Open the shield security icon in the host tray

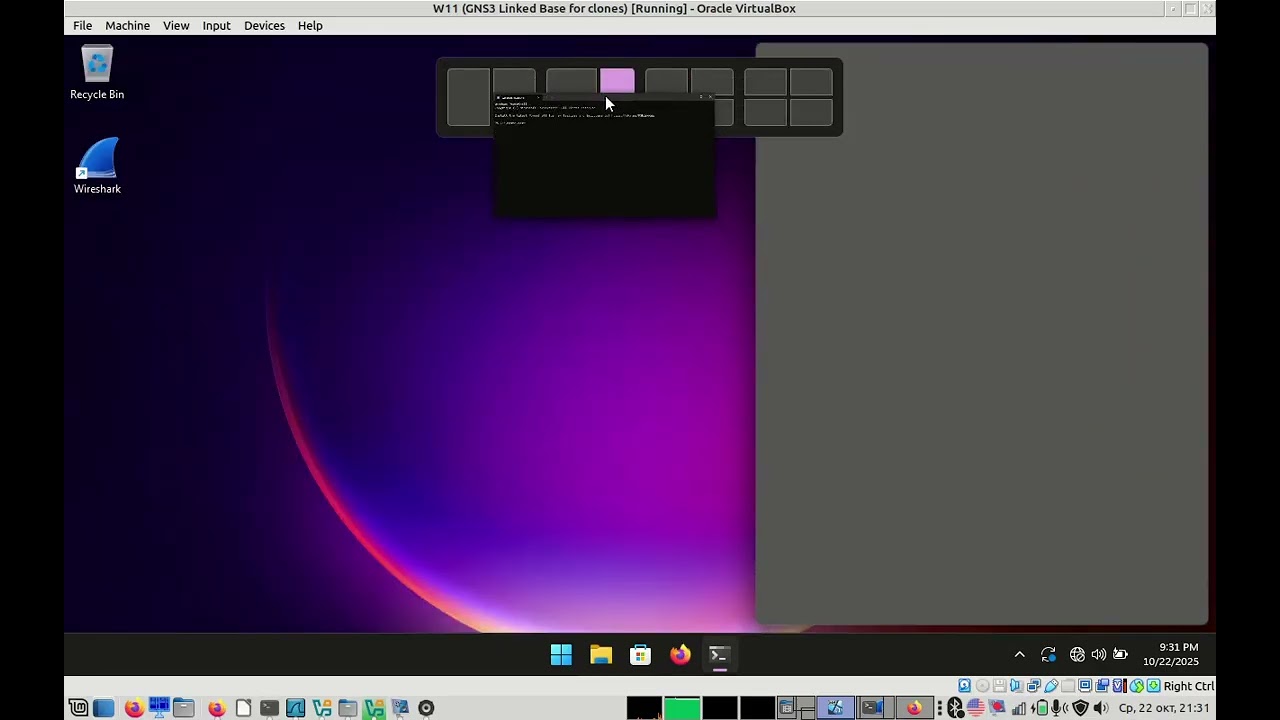click(1080, 708)
